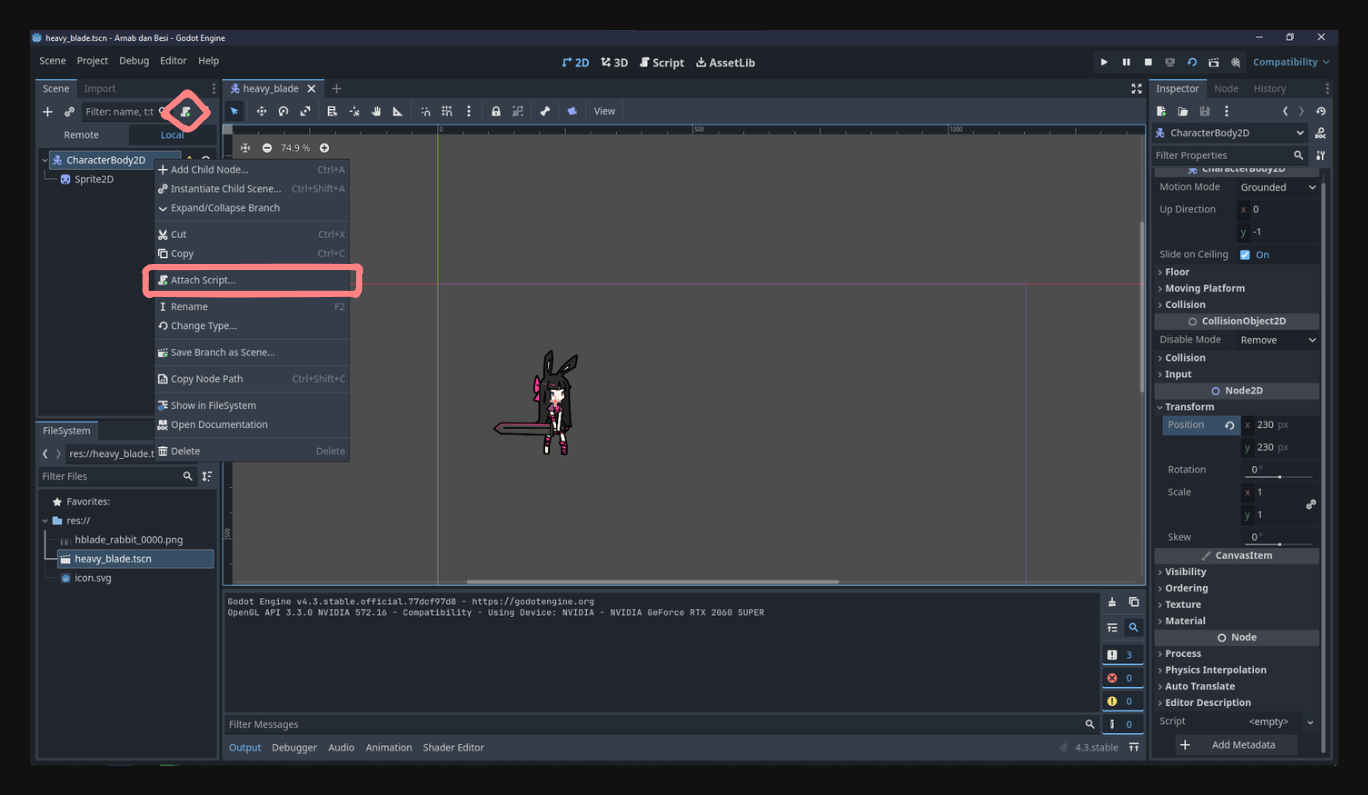The height and width of the screenshot is (795, 1368).
Task: Clear the output log
Action: [1112, 602]
